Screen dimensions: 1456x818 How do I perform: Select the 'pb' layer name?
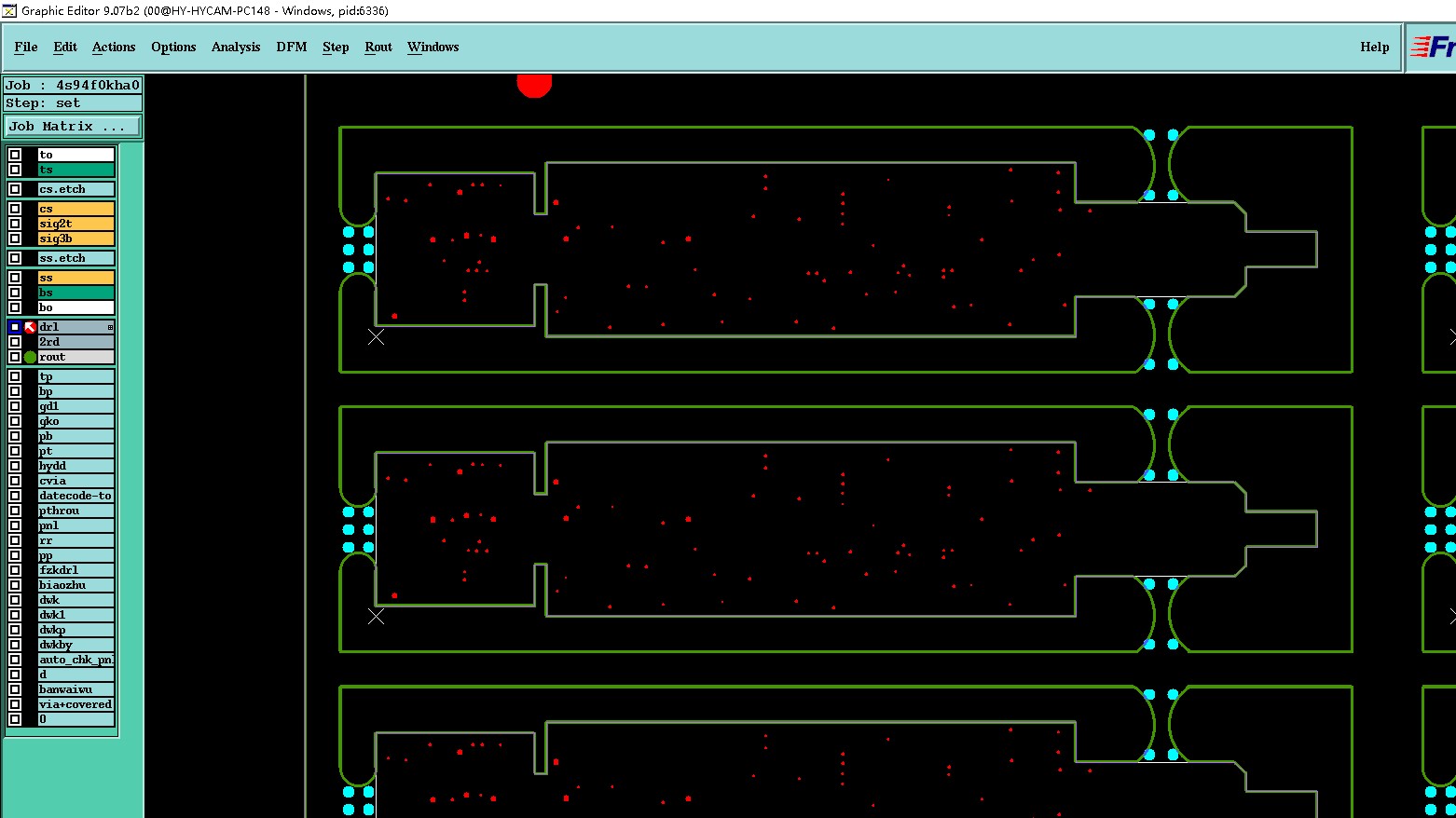click(x=76, y=436)
